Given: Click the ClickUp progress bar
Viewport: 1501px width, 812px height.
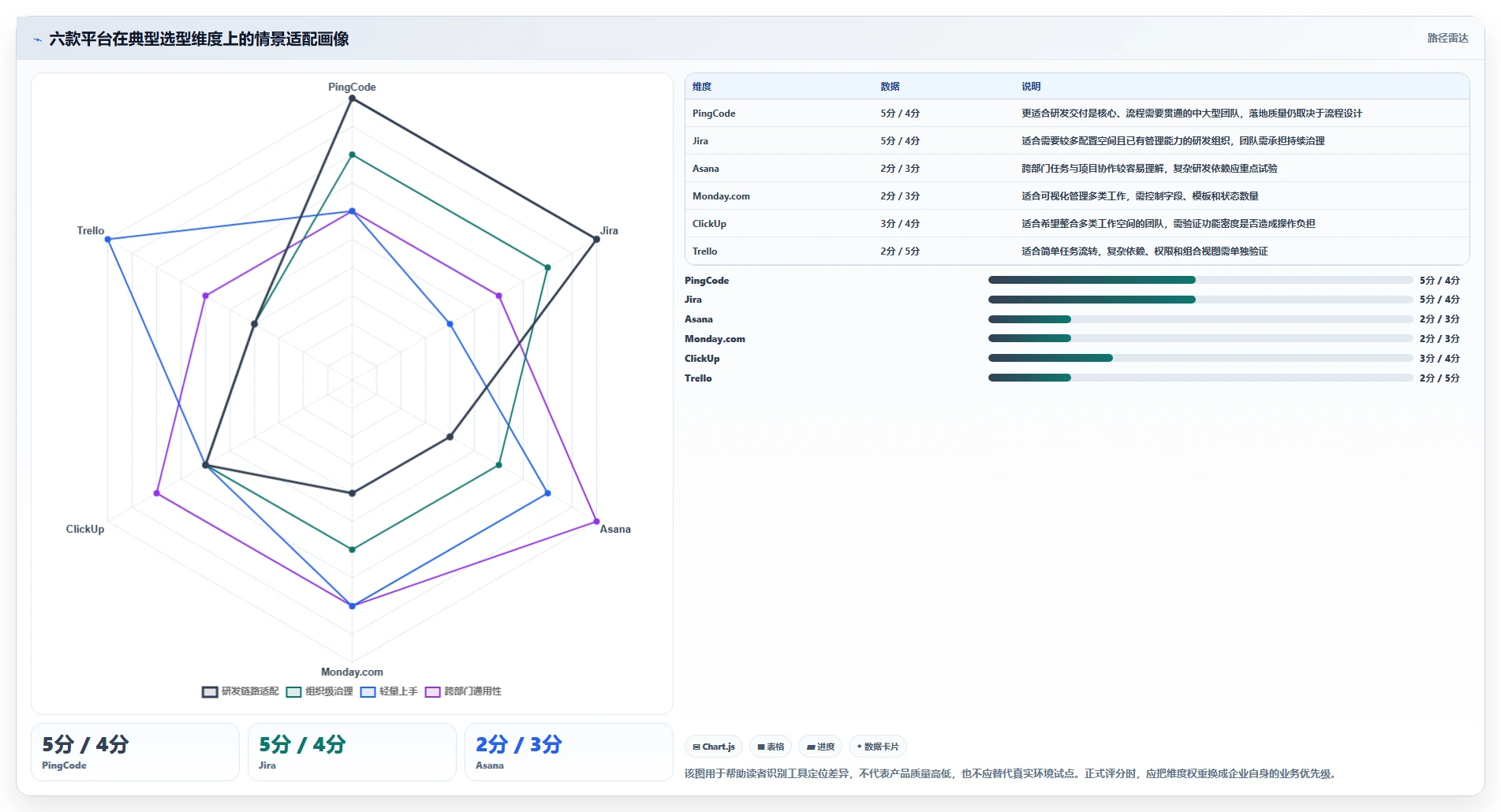Looking at the screenshot, I should click(1200, 358).
